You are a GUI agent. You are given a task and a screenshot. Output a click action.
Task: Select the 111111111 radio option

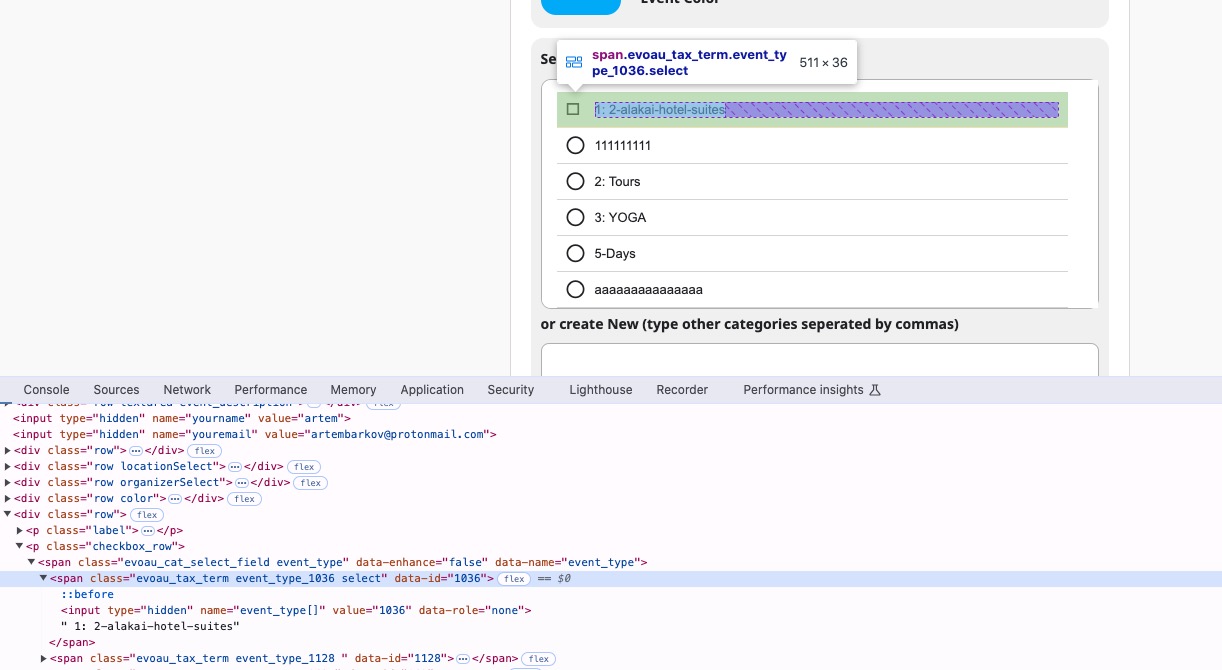[x=575, y=146]
